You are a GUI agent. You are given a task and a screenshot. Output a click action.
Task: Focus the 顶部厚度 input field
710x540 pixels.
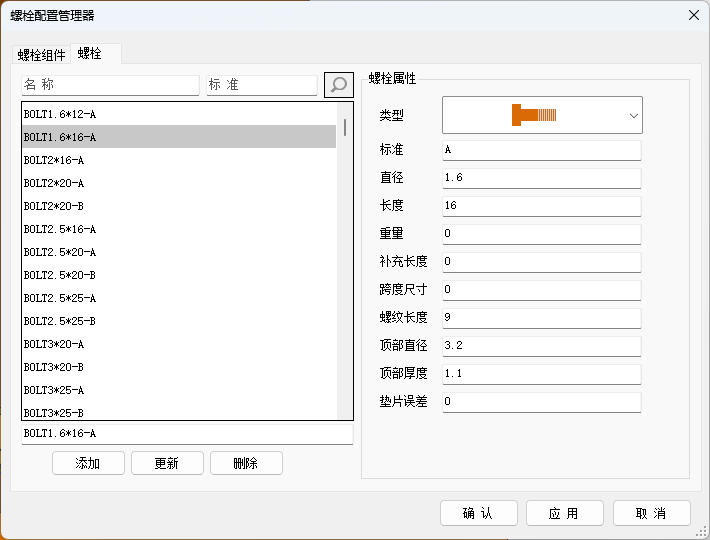pyautogui.click(x=542, y=374)
